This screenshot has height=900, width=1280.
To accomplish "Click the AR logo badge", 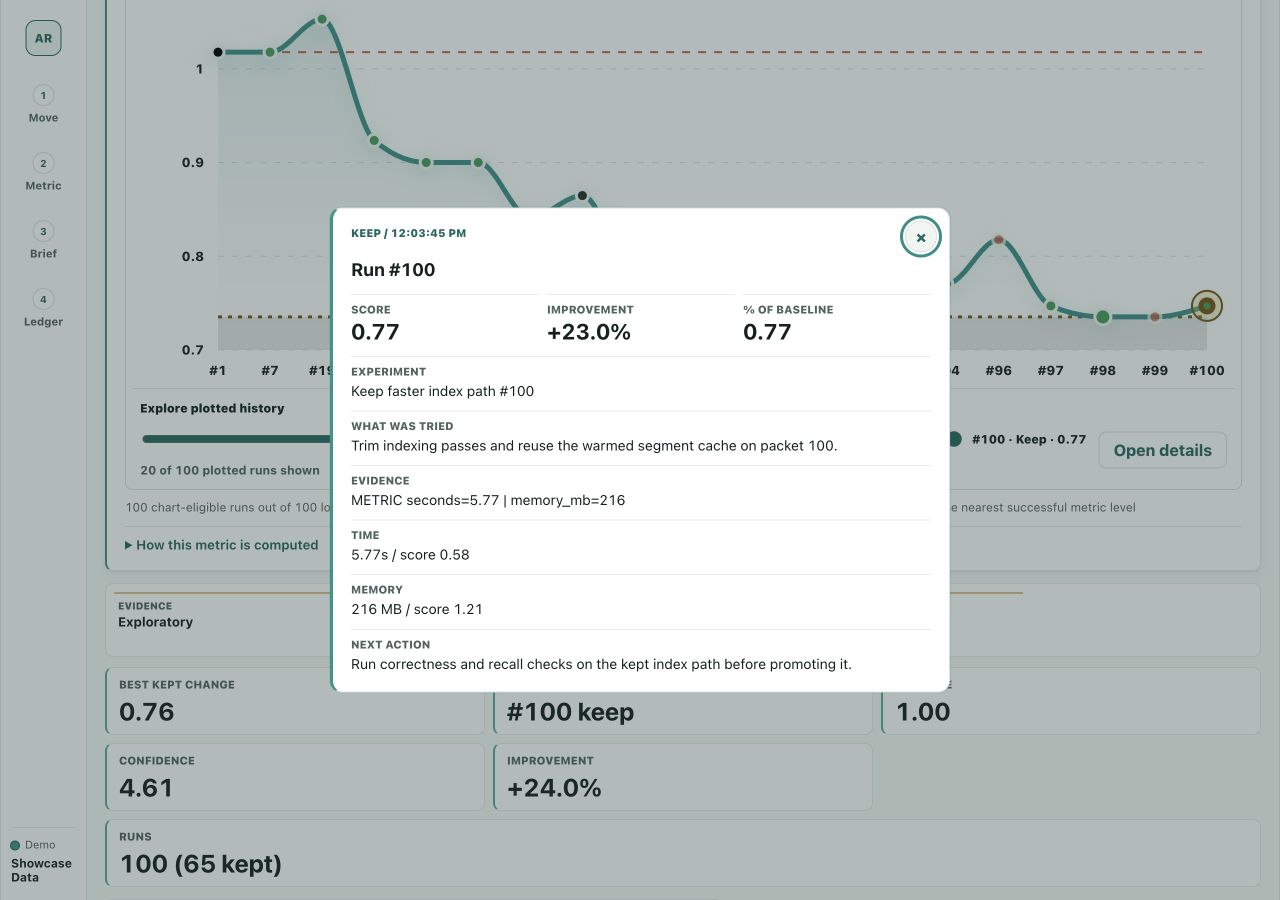I will 43,39.
